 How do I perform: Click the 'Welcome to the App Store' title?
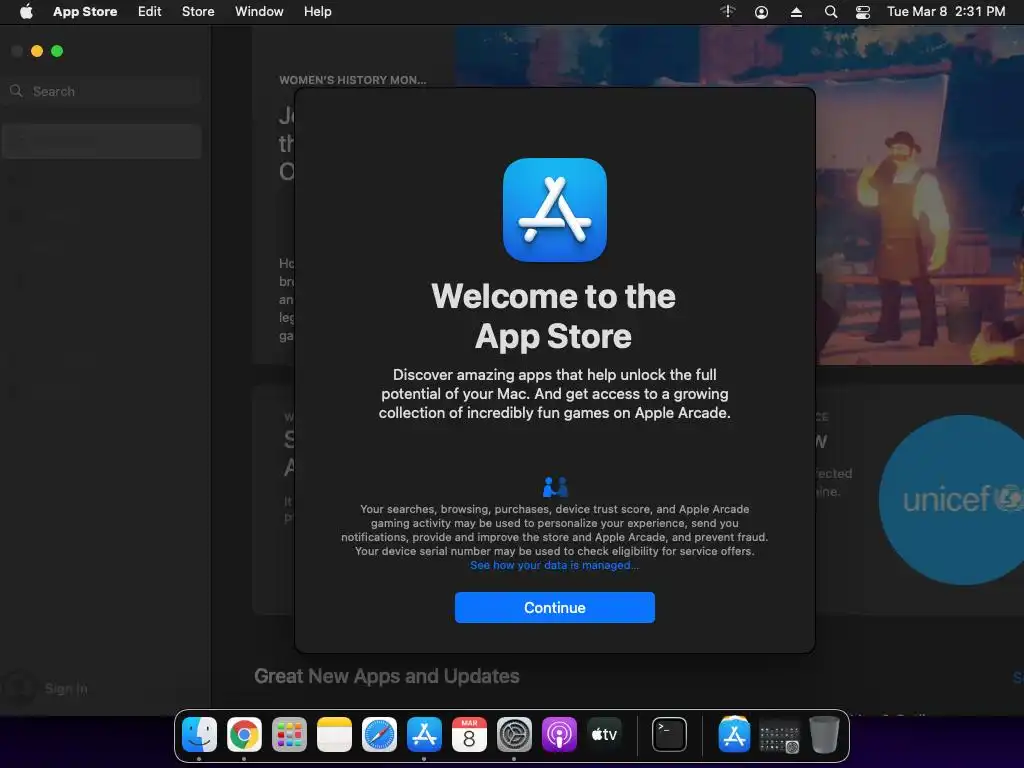pos(554,316)
